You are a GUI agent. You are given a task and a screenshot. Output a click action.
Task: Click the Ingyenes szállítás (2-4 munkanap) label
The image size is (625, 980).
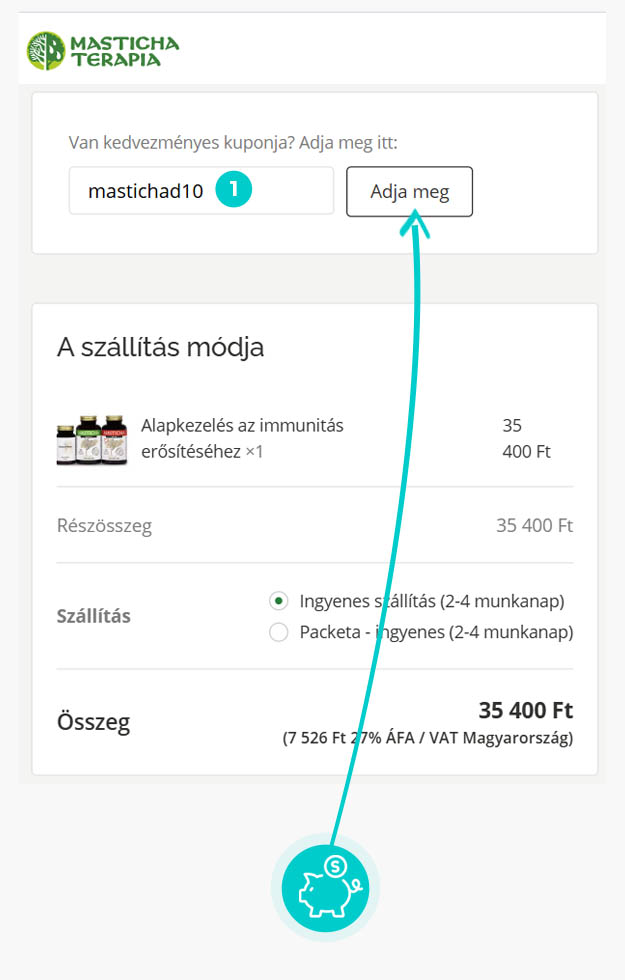point(432,601)
